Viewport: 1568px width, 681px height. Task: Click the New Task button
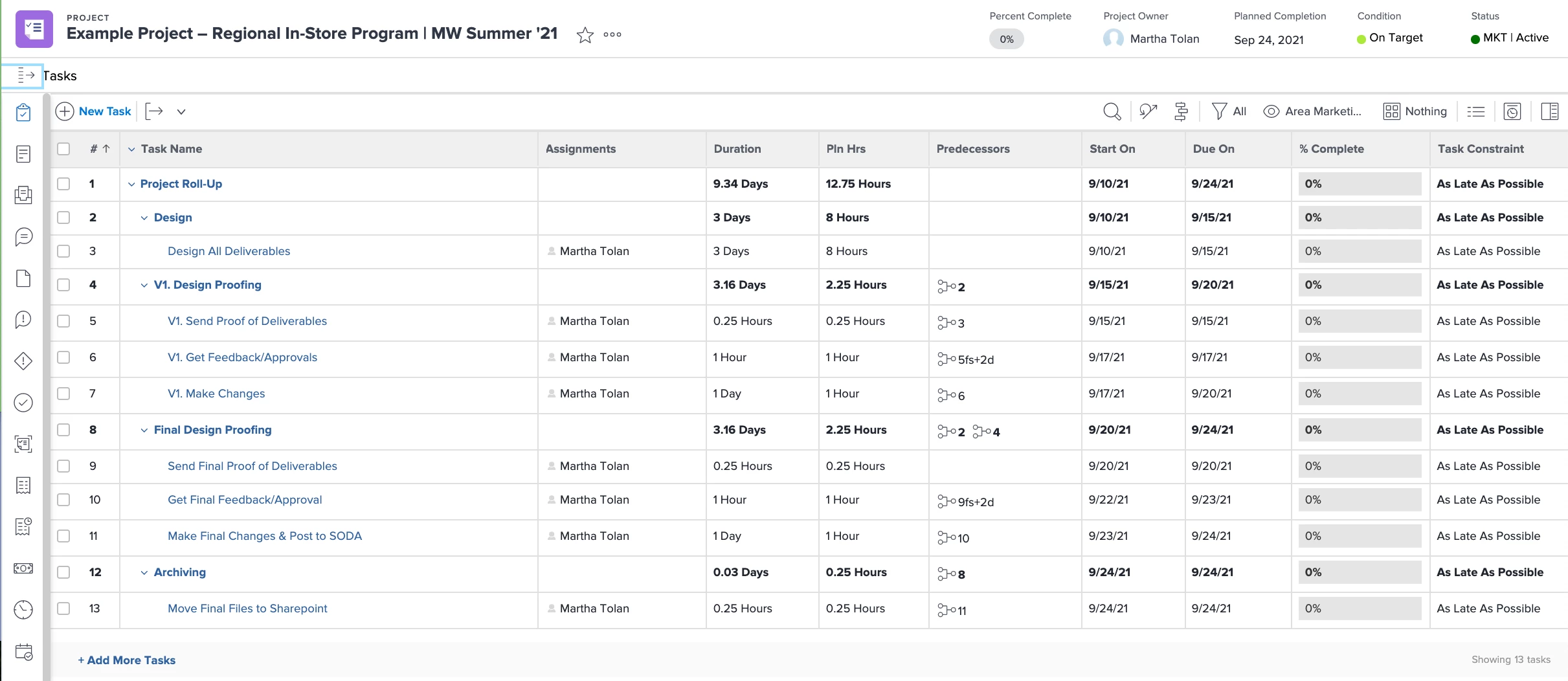(94, 111)
